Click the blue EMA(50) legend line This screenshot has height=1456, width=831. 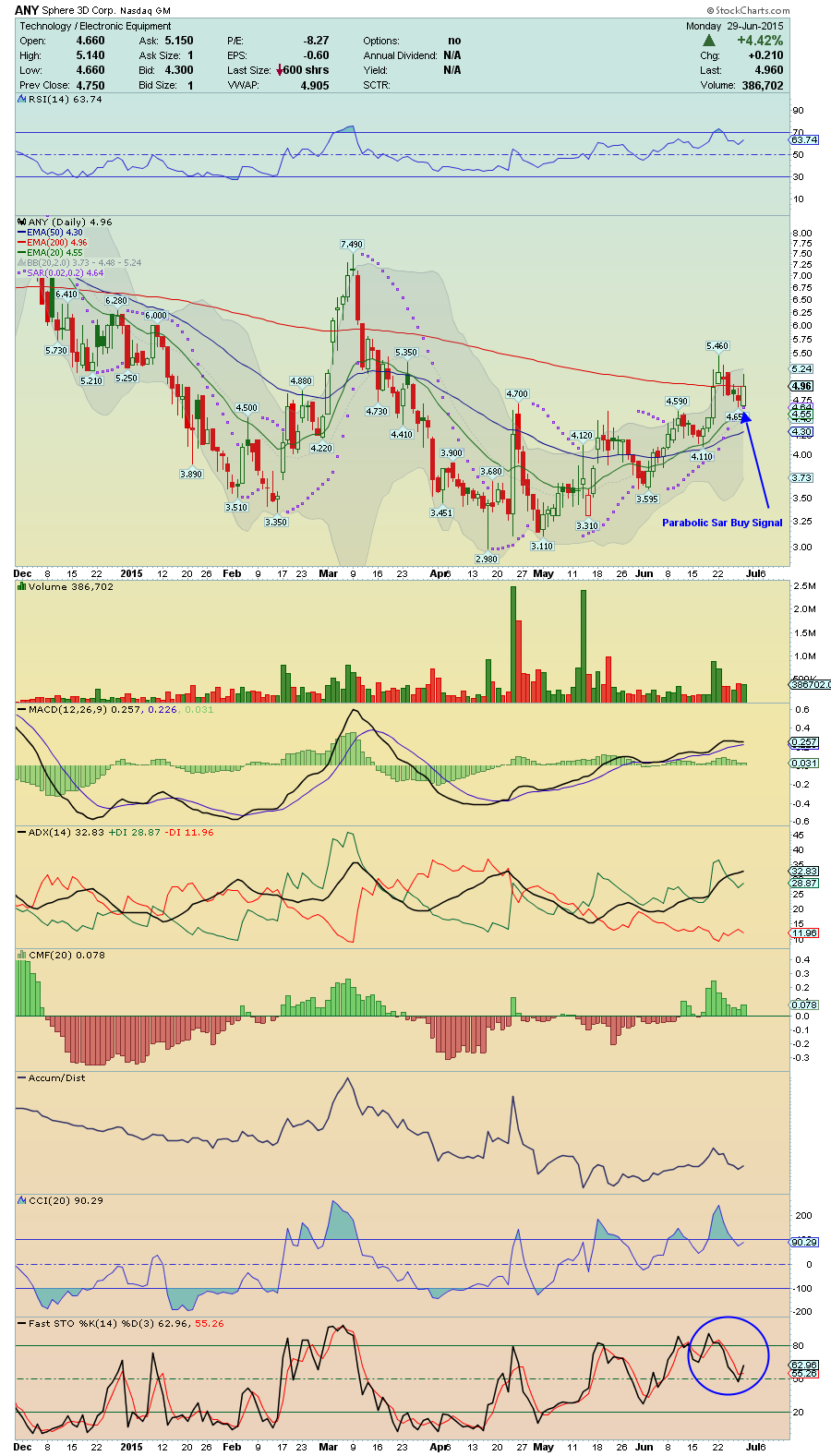point(21,233)
